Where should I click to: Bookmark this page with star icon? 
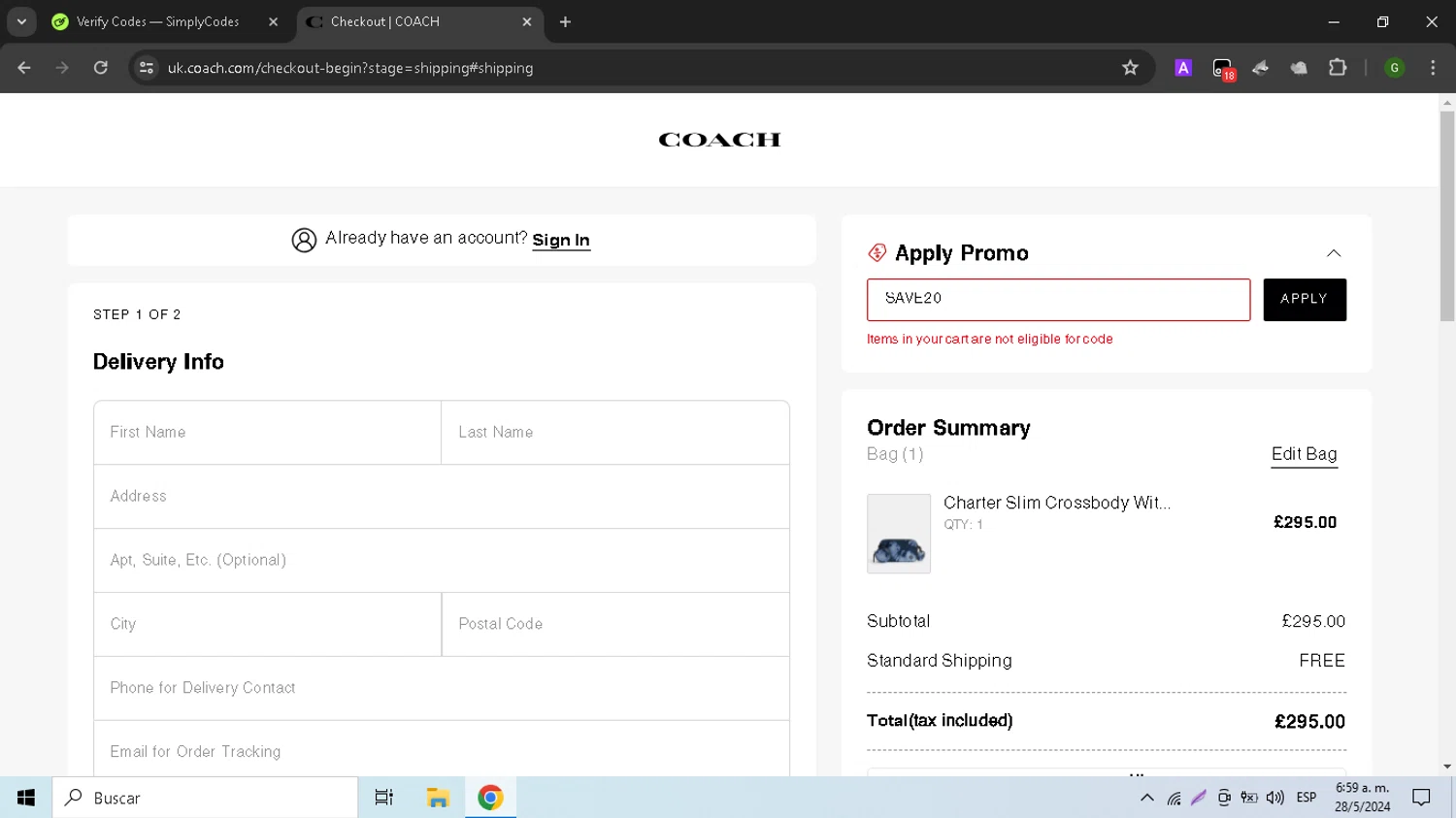(x=1130, y=68)
